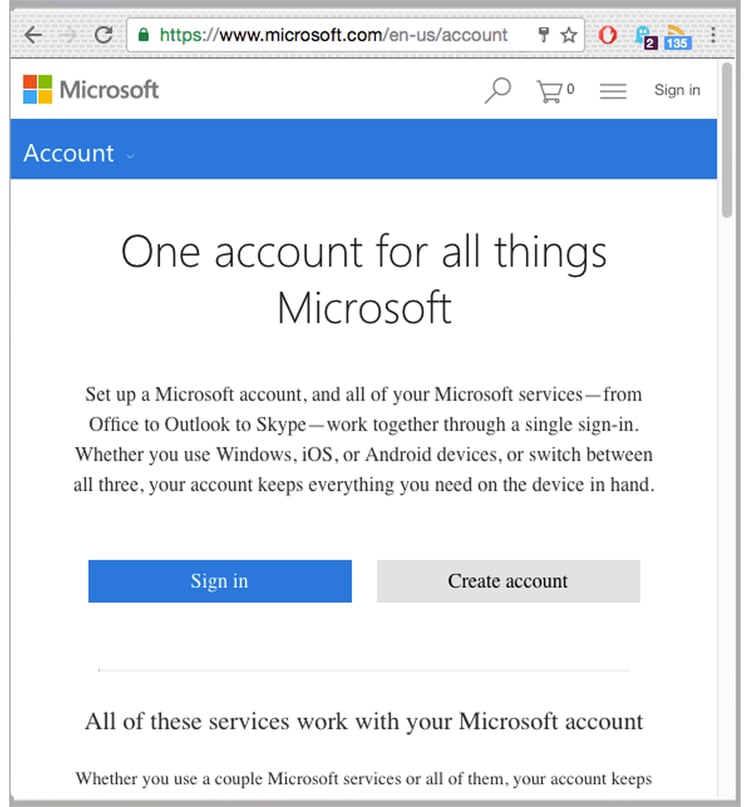750x807 pixels.
Task: Open the browser three-dot menu
Action: (713, 35)
